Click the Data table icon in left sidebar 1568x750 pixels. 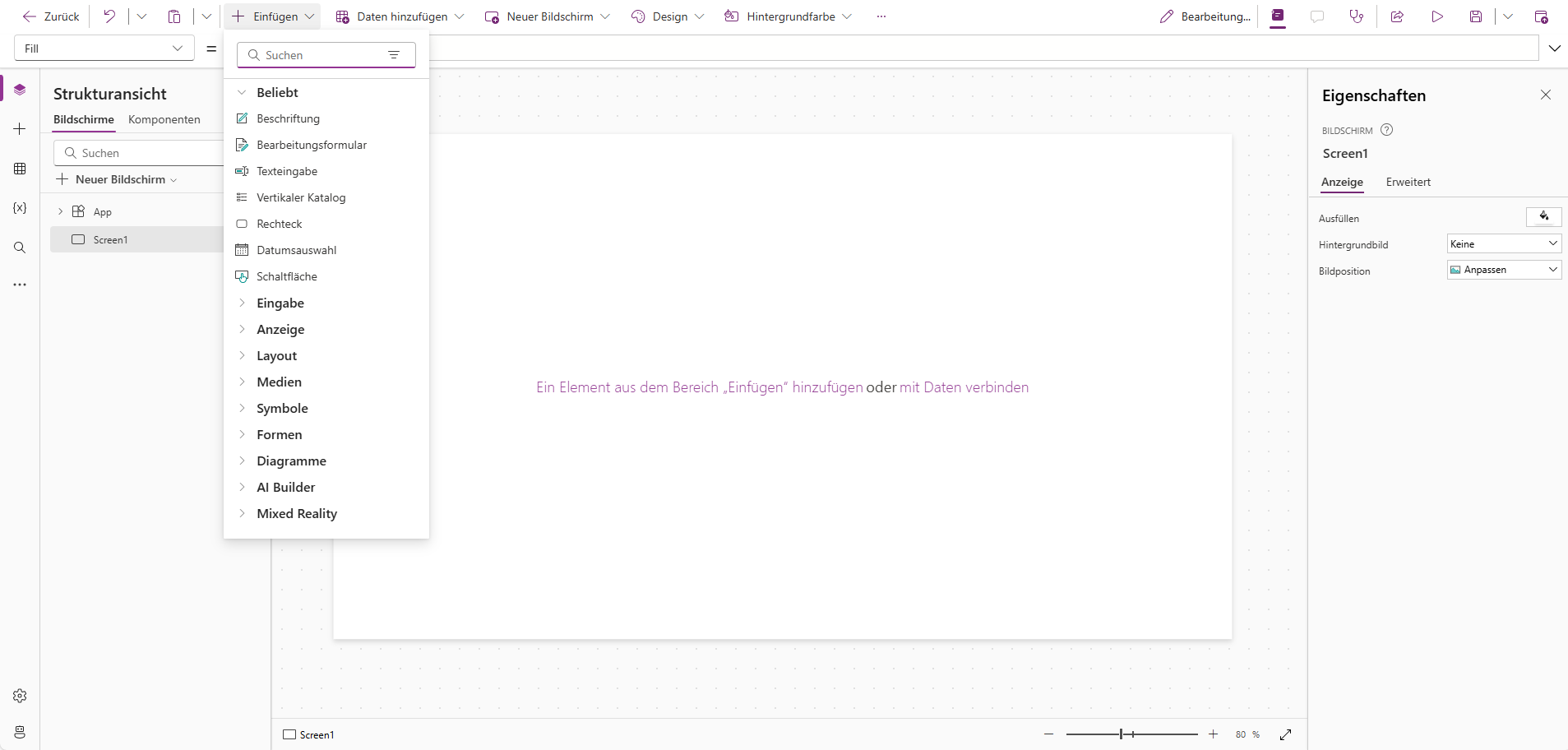(x=20, y=169)
